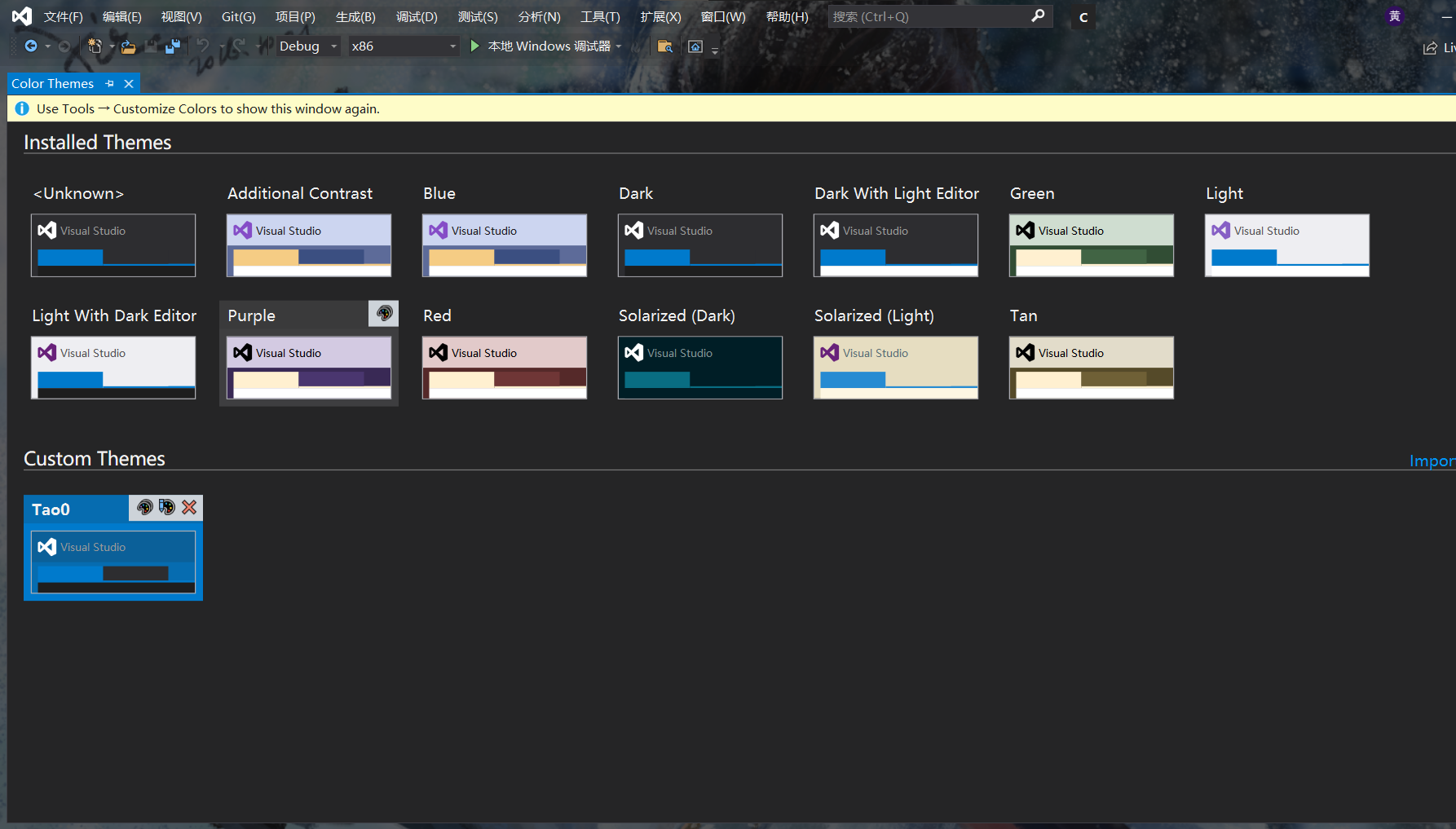1456x829 pixels.
Task: Close the Color Themes tab
Action: pyautogui.click(x=129, y=83)
